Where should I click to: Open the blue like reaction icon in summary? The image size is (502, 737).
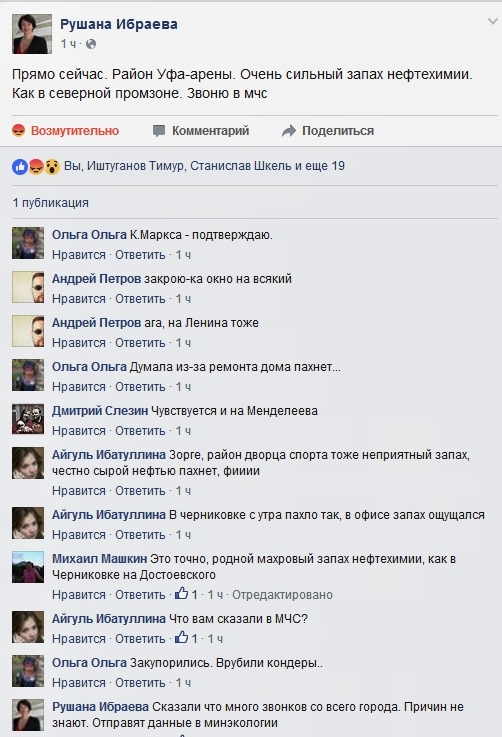[x=20, y=166]
